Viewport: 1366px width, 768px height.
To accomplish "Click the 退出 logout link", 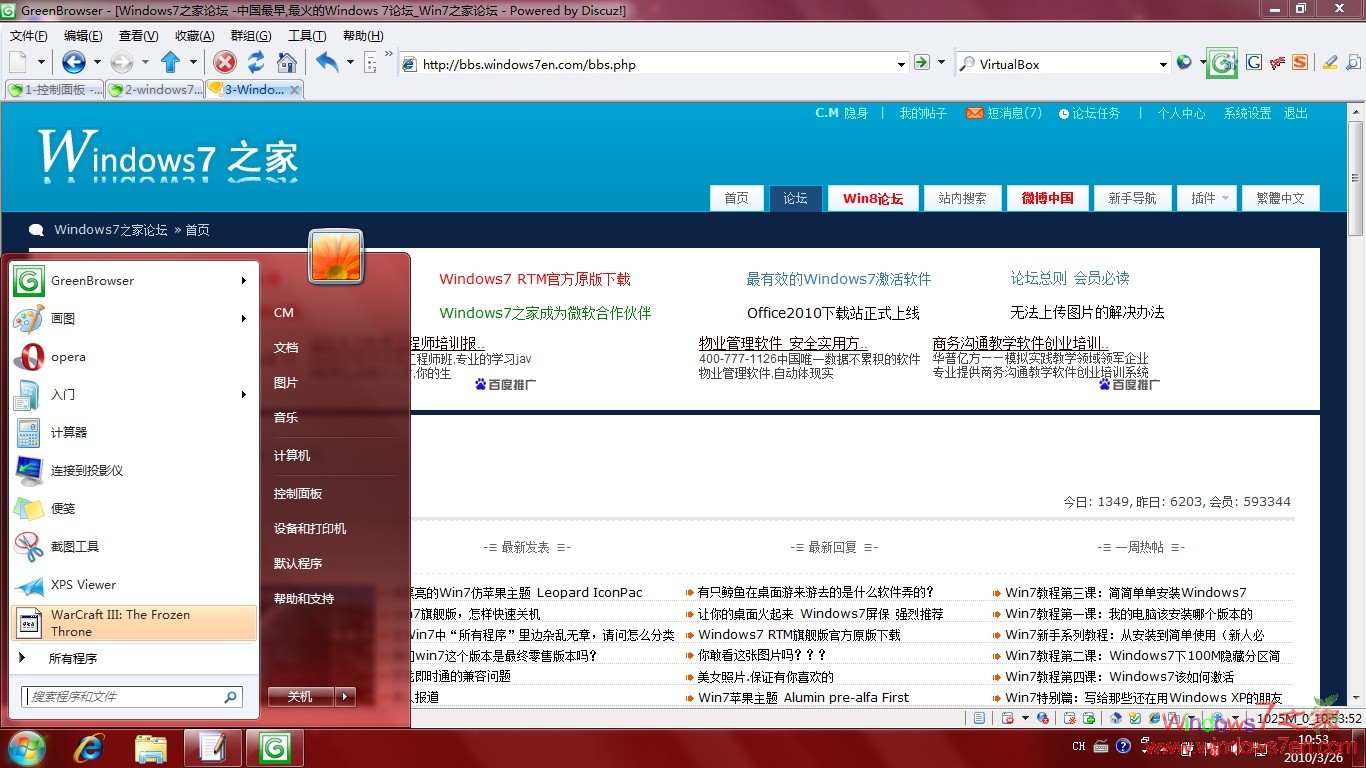I will [1296, 113].
